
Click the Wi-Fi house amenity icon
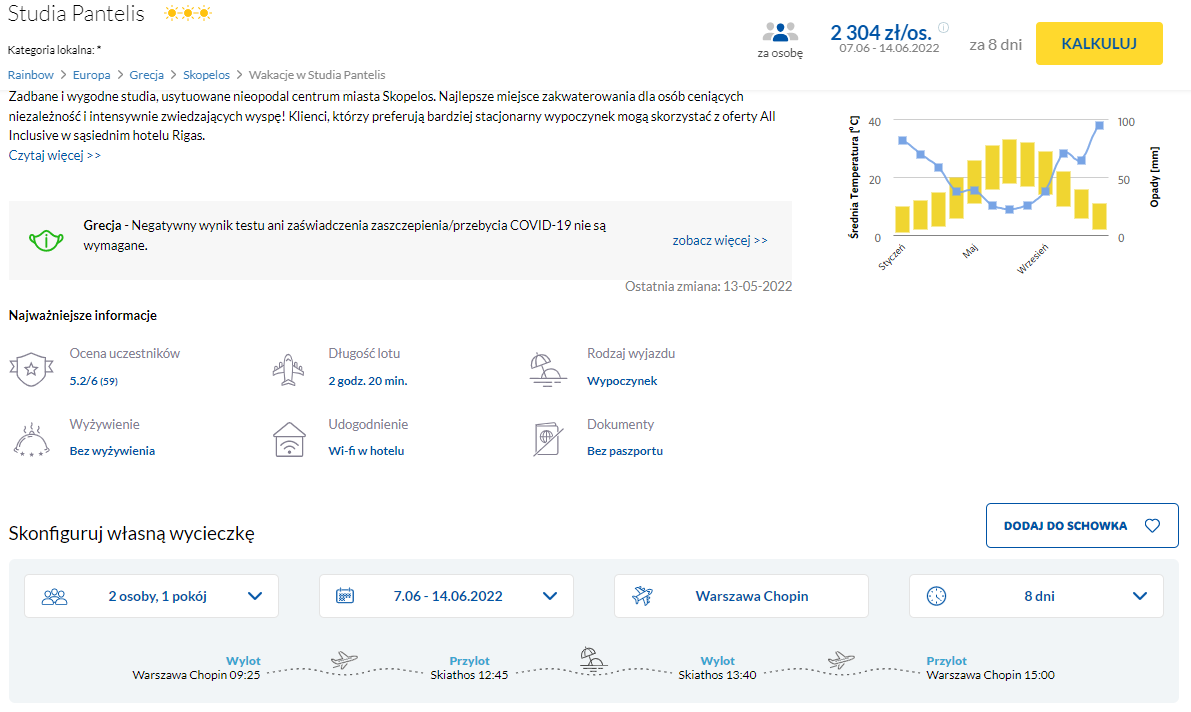click(289, 438)
